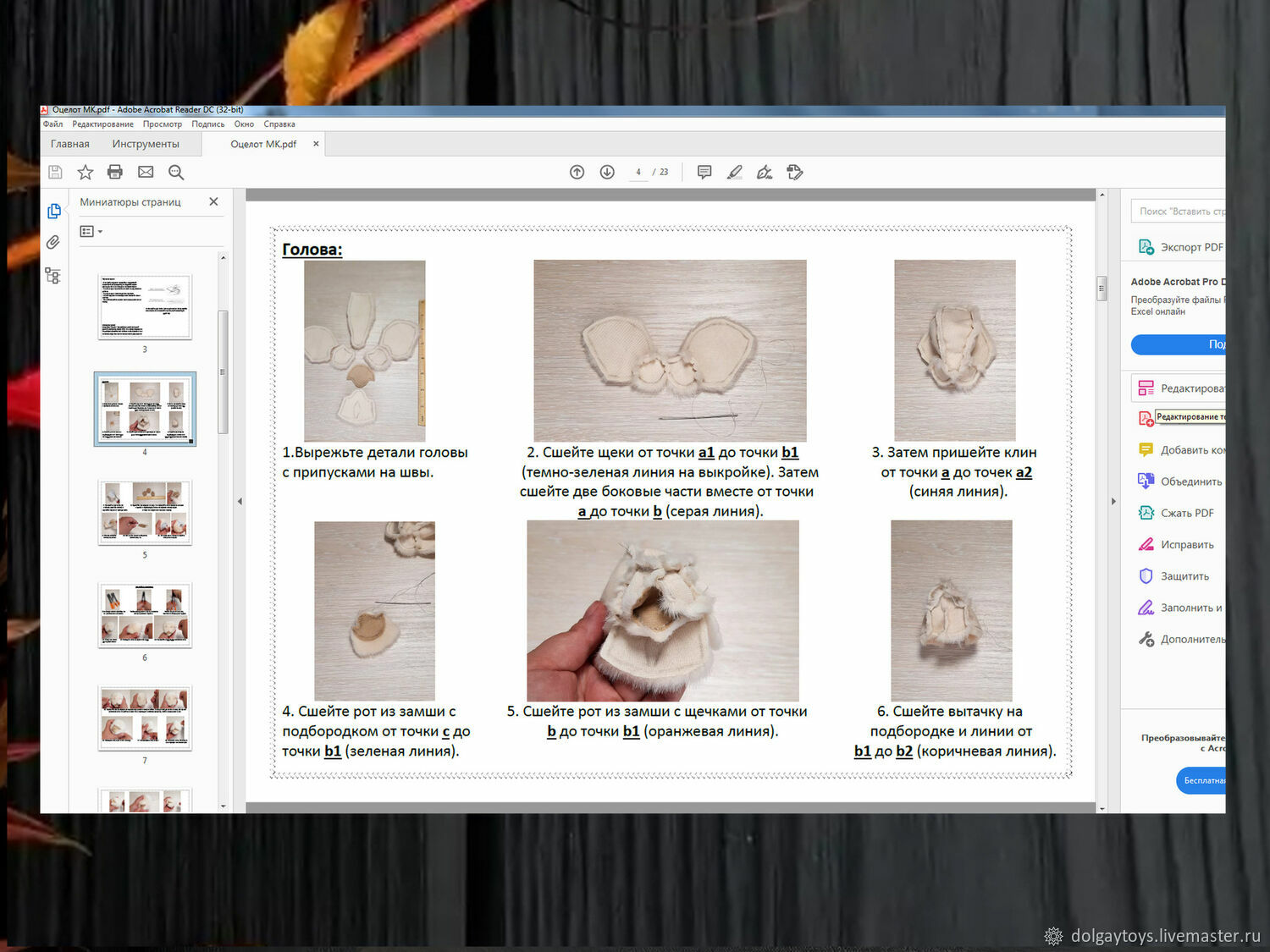
Task: Click the Добавить комментарий yellow icon
Action: click(1146, 450)
